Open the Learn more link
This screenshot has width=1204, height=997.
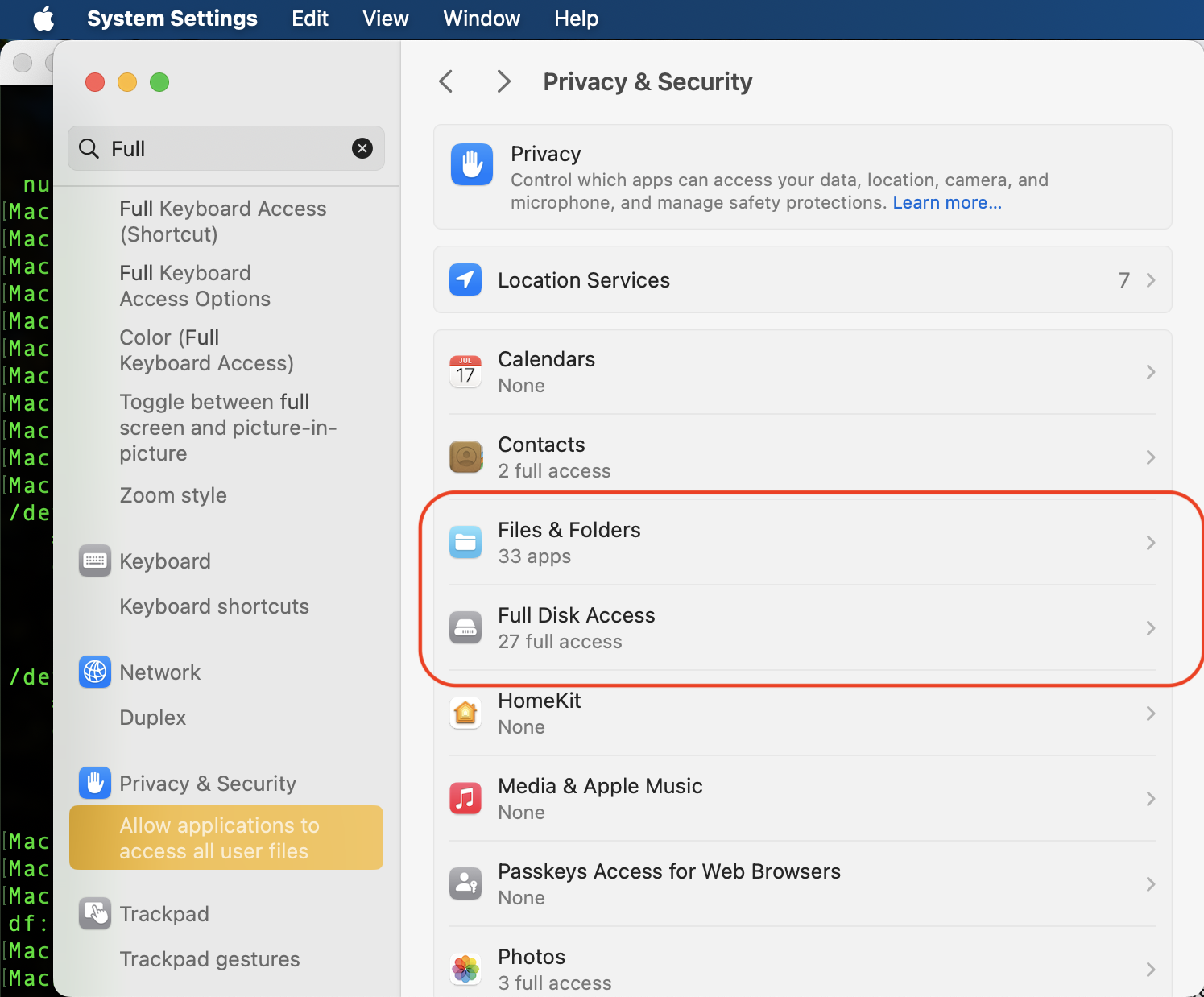coord(947,203)
